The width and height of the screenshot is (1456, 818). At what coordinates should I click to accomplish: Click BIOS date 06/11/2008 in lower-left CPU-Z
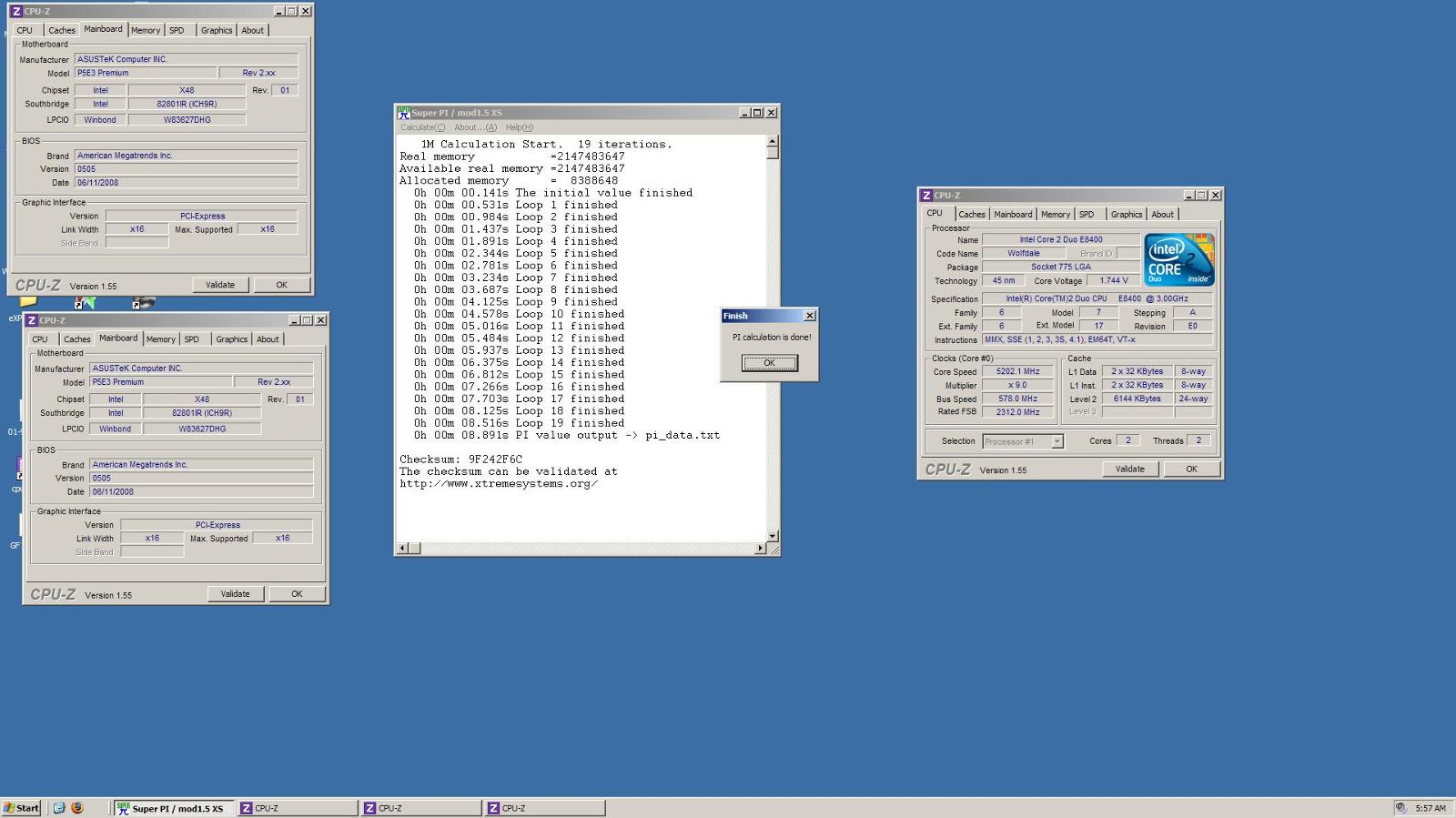pyautogui.click(x=201, y=491)
